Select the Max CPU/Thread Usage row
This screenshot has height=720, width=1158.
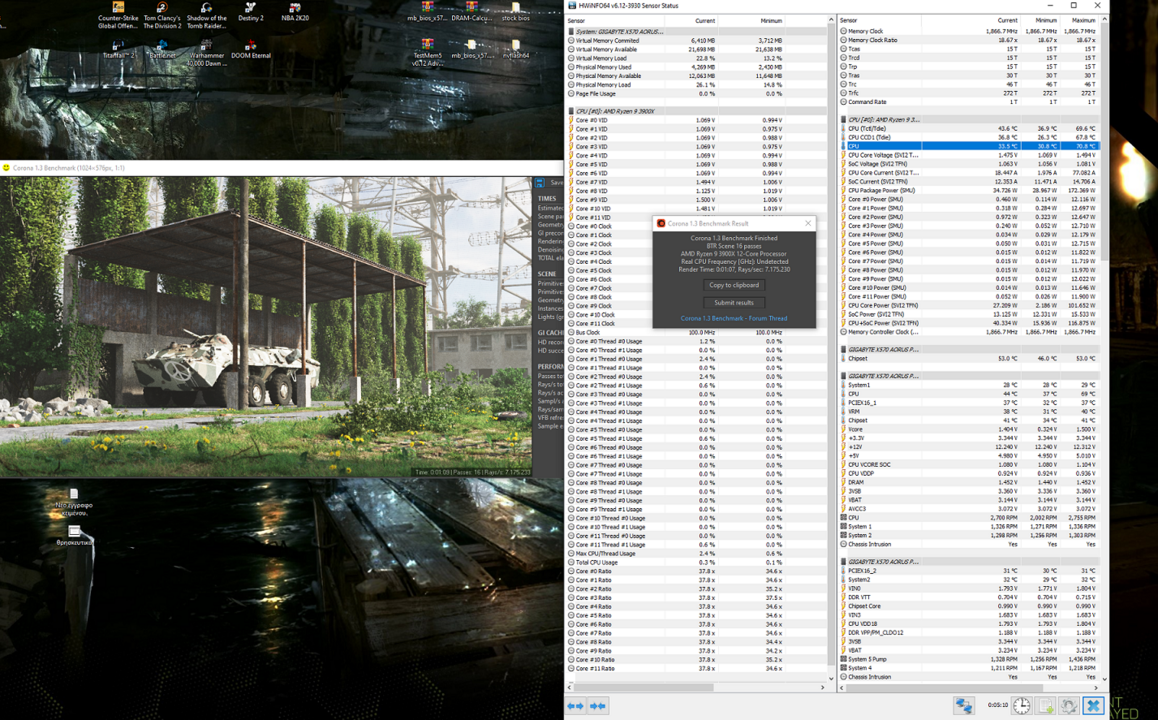pos(696,554)
